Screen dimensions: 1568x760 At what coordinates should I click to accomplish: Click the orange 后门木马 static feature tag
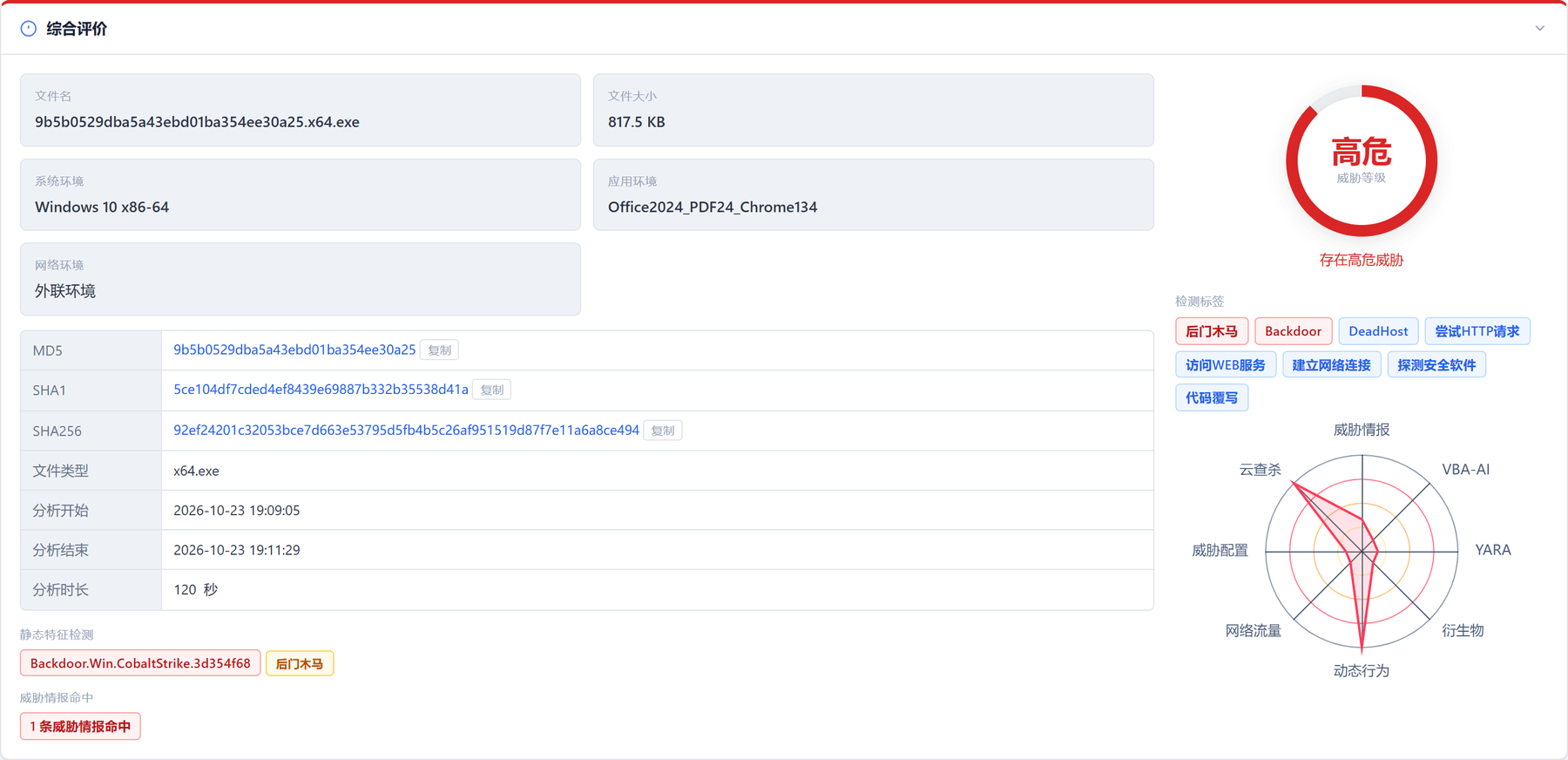(300, 663)
